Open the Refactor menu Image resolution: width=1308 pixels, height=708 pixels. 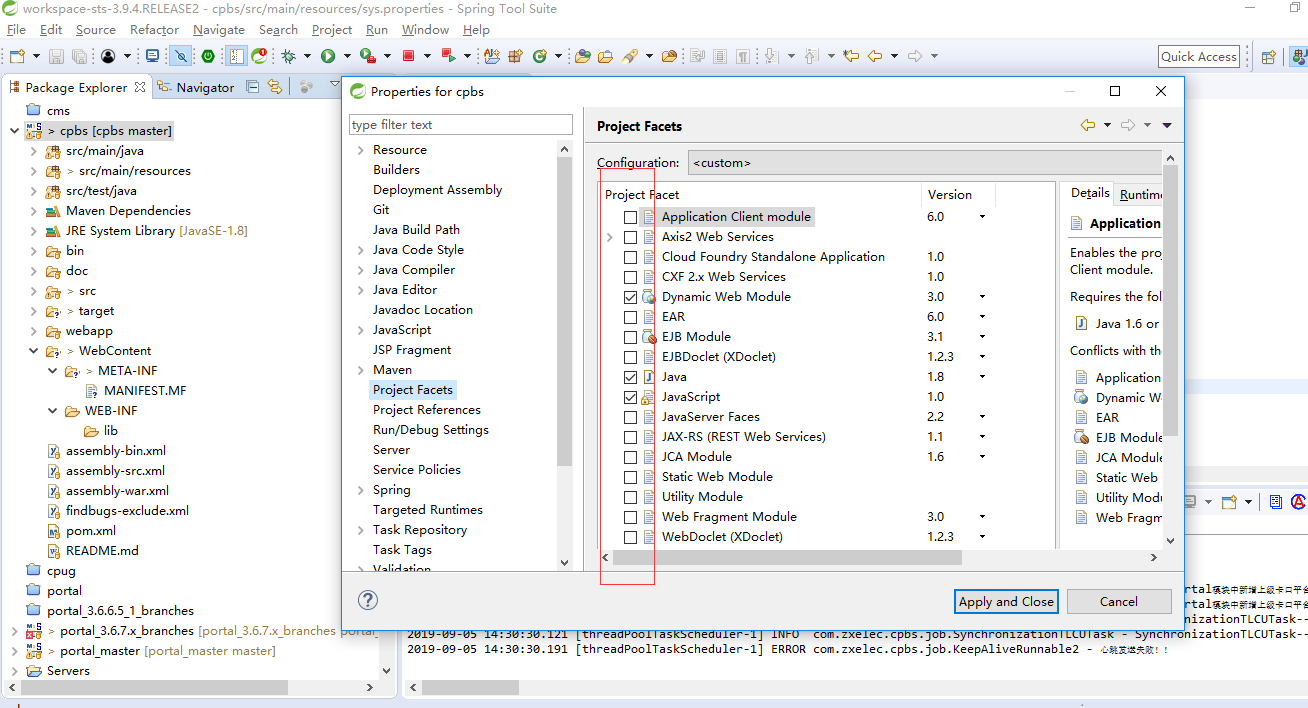coord(154,30)
